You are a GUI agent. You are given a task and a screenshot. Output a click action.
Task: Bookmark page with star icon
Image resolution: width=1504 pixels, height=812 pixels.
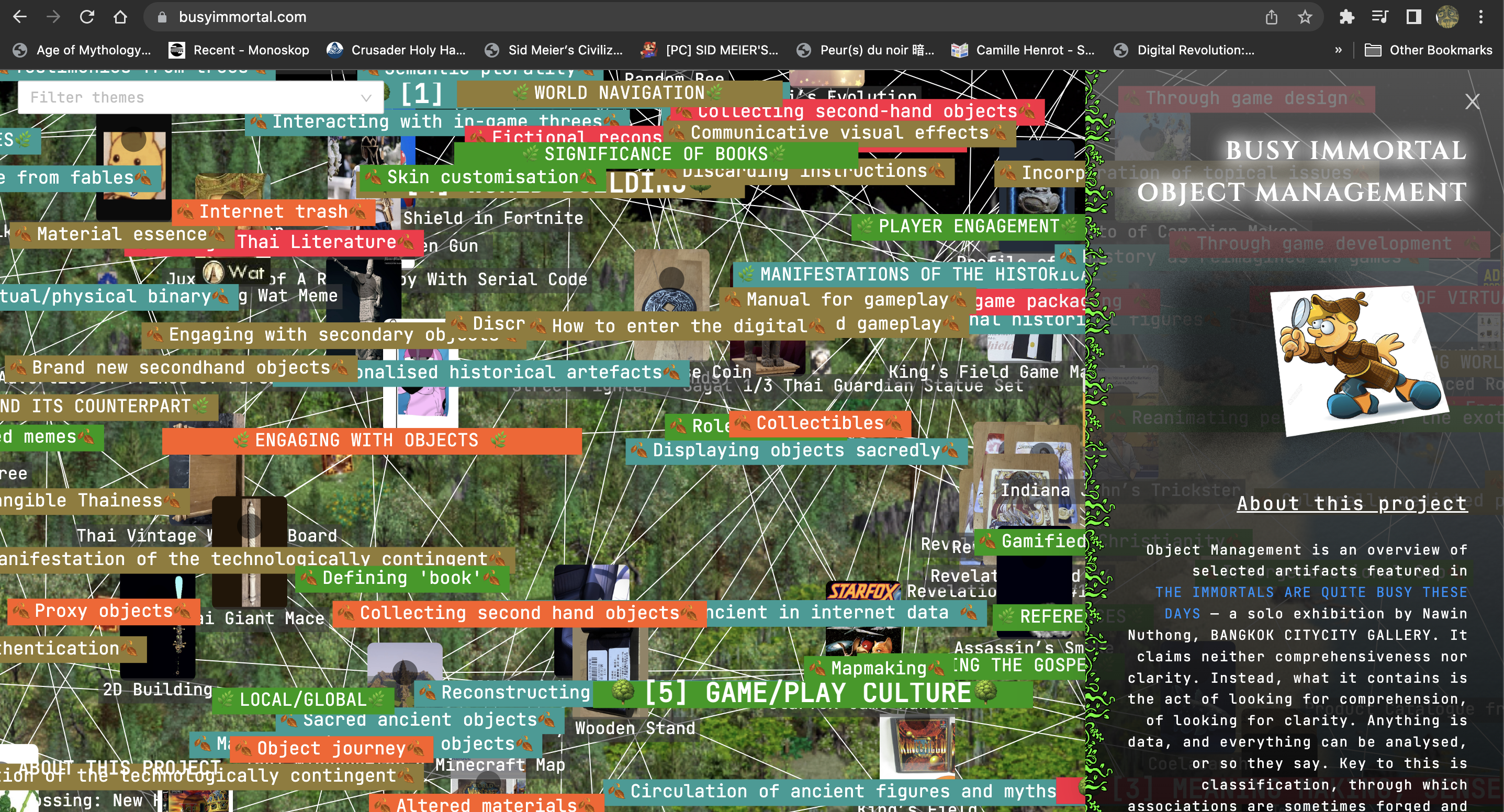1305,17
